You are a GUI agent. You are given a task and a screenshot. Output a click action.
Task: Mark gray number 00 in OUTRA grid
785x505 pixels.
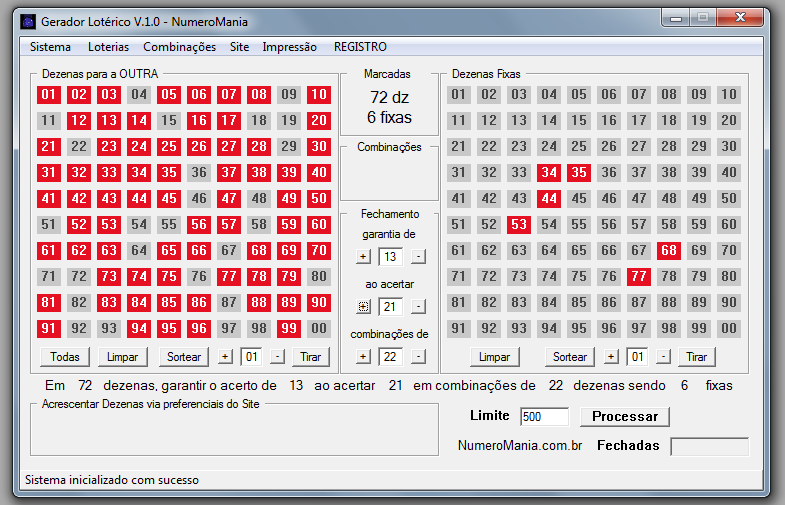319,329
